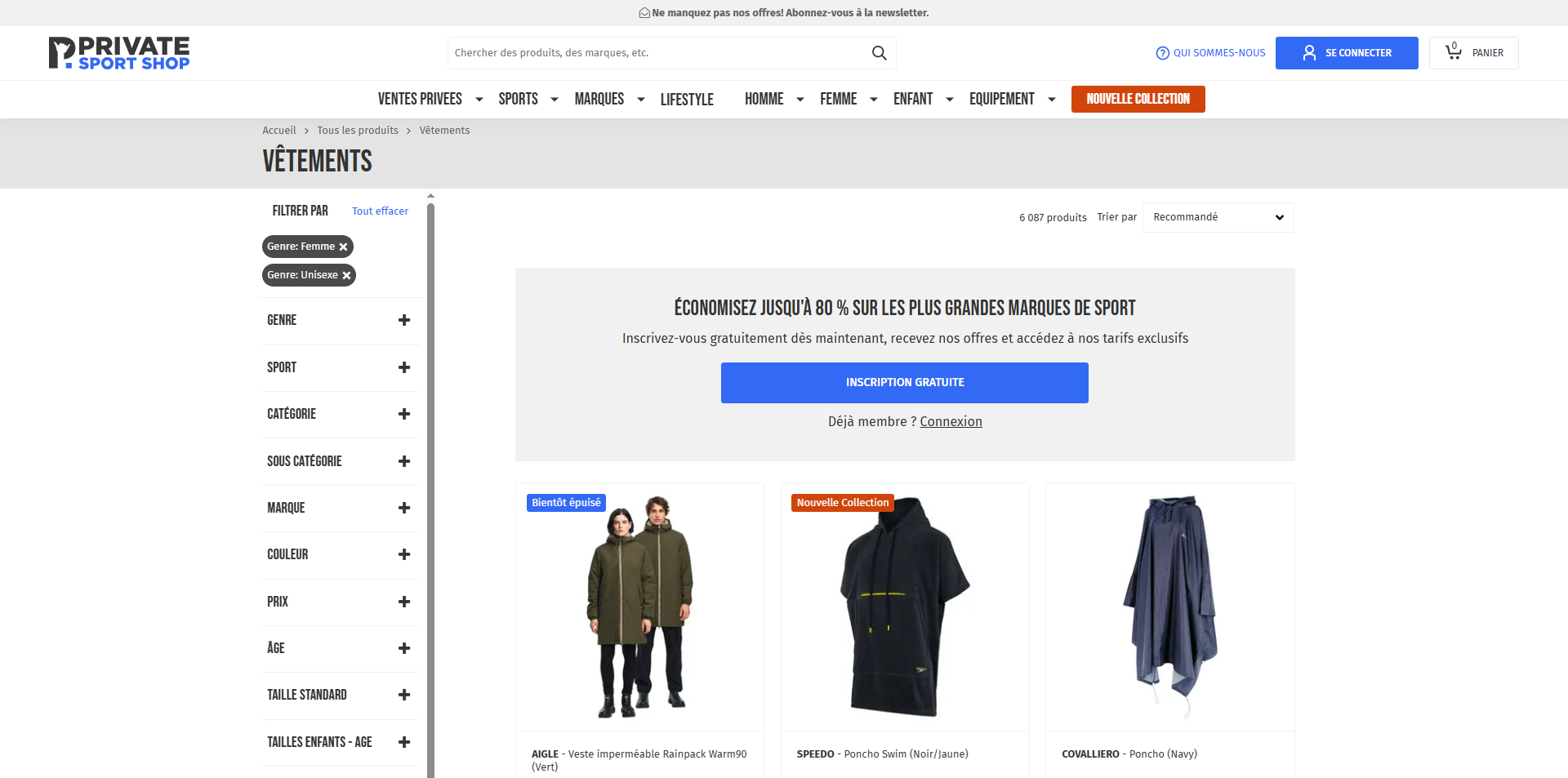Expand the Couleur filter section
The width and height of the screenshot is (1568, 778).
[339, 554]
